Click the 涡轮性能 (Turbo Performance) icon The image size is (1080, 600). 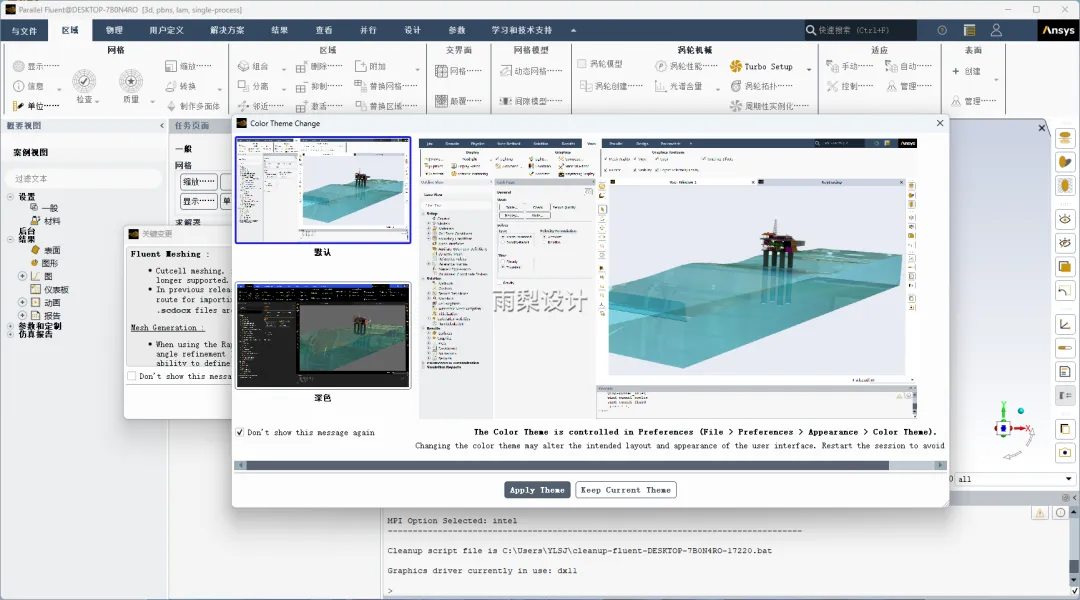tap(661, 66)
